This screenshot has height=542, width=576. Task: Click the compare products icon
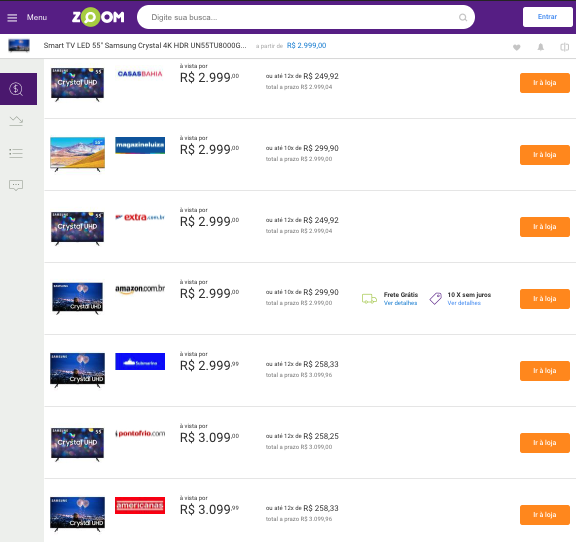click(x=564, y=47)
